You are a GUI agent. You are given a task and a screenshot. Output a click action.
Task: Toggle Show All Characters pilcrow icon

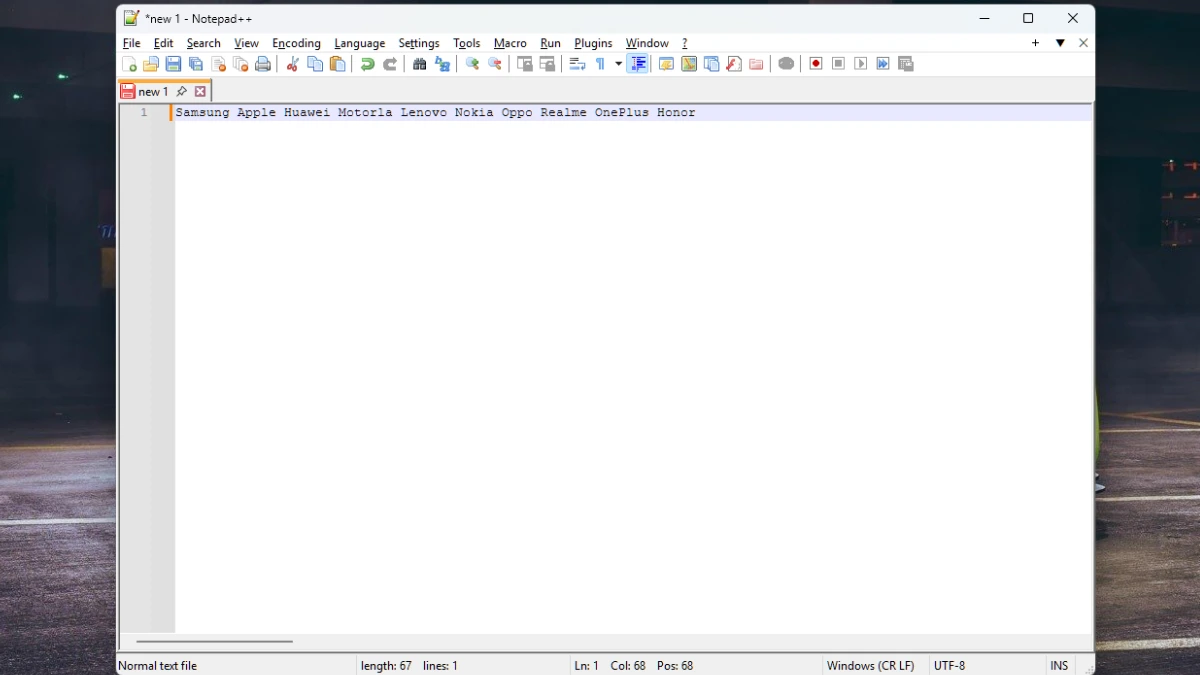(x=600, y=64)
